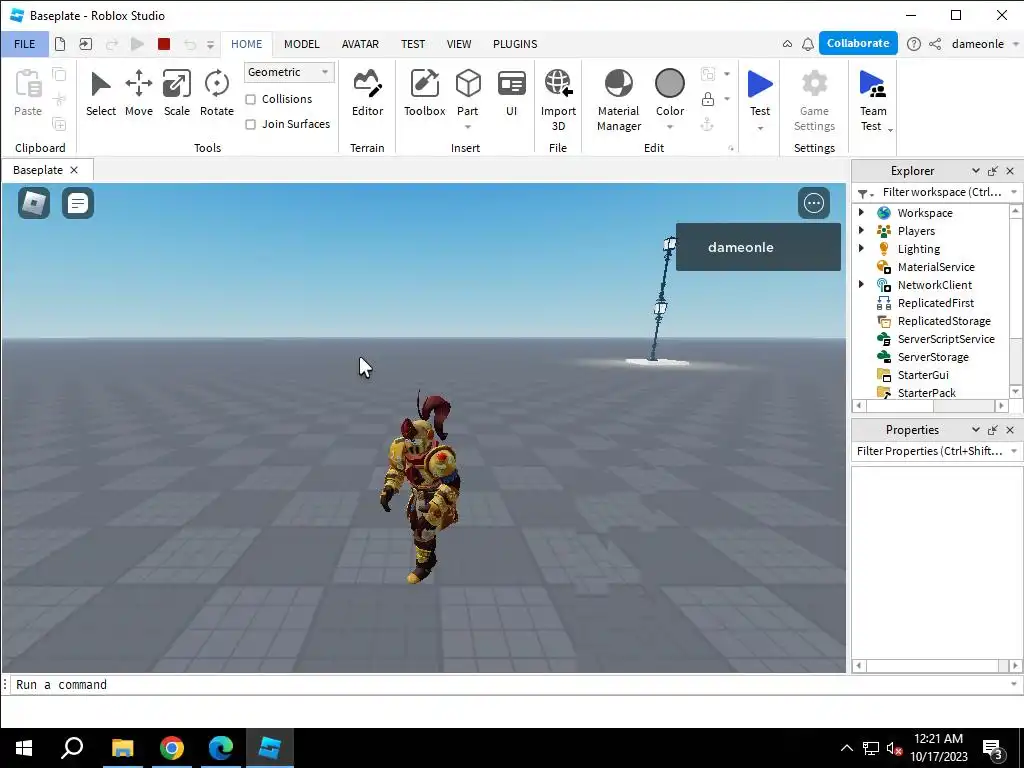This screenshot has height=768, width=1024.
Task: Click the anchor icon in Edit group
Action: coord(707,125)
